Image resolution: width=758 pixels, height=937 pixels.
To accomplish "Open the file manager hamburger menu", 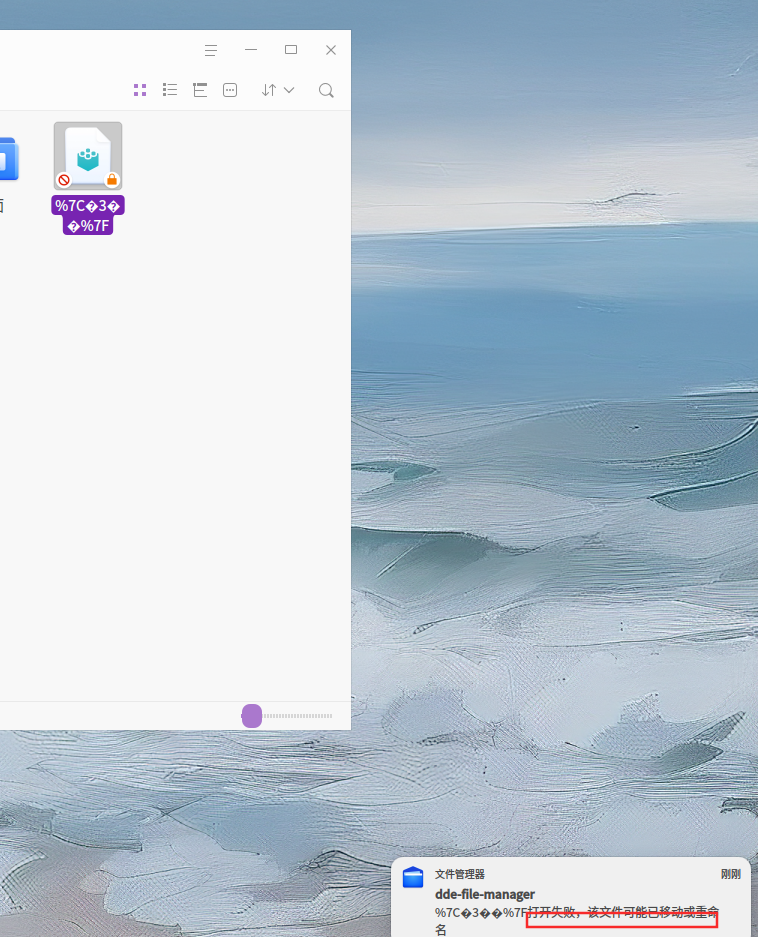I will 211,50.
